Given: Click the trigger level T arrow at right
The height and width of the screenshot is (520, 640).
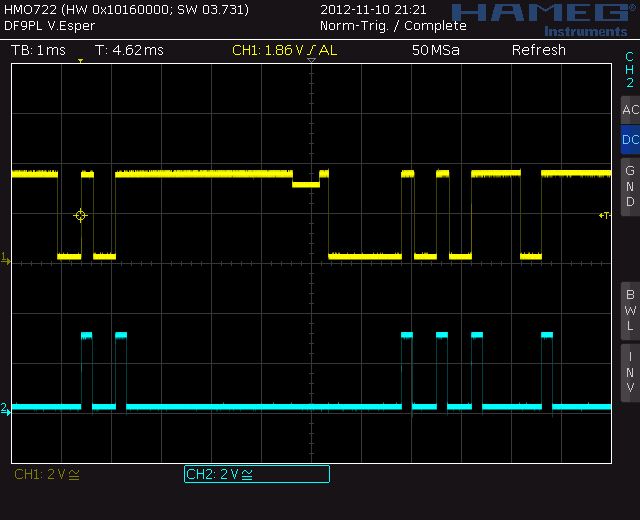Looking at the screenshot, I should pyautogui.click(x=604, y=215).
